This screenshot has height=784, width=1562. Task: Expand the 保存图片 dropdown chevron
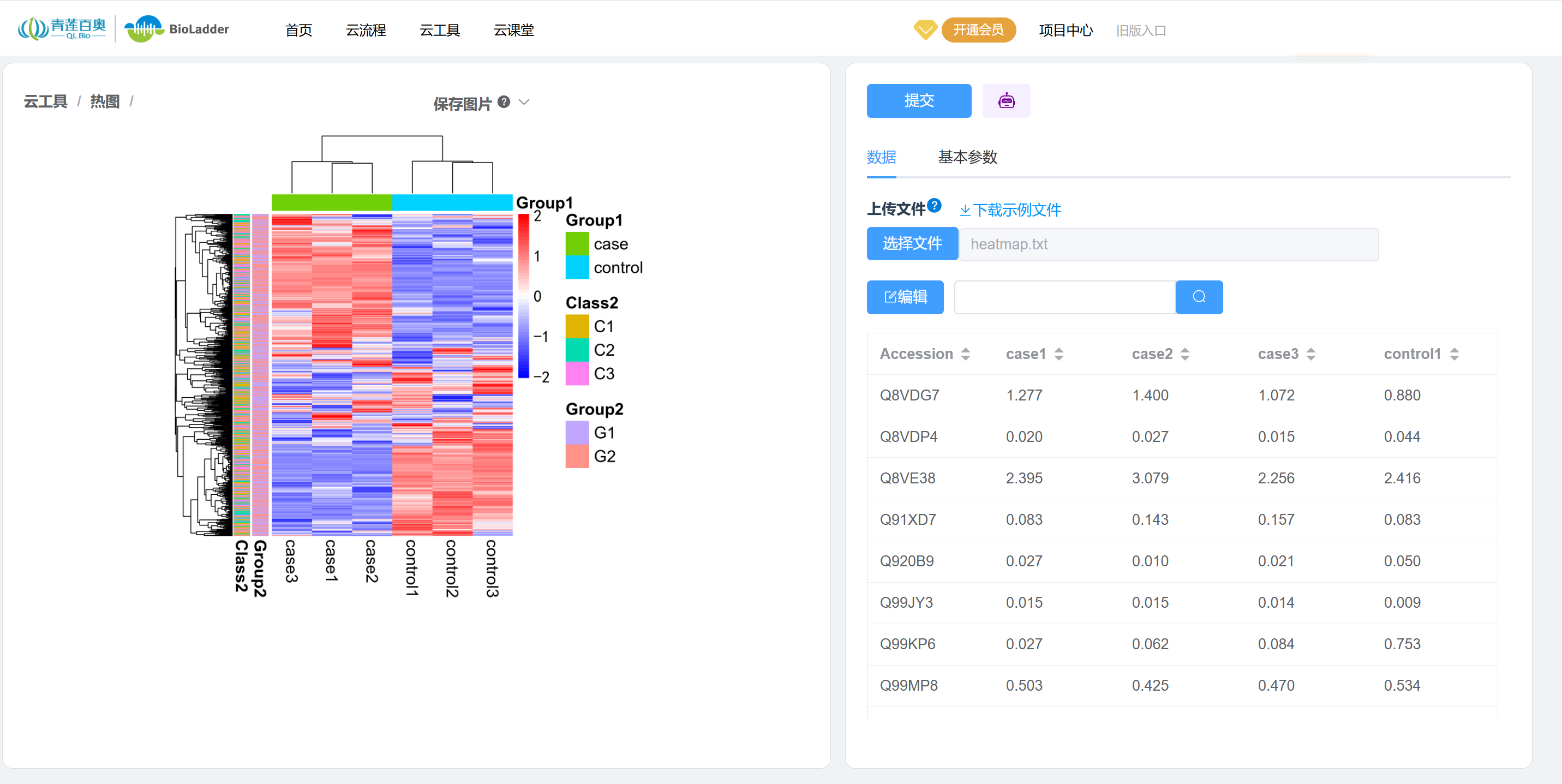coord(524,102)
